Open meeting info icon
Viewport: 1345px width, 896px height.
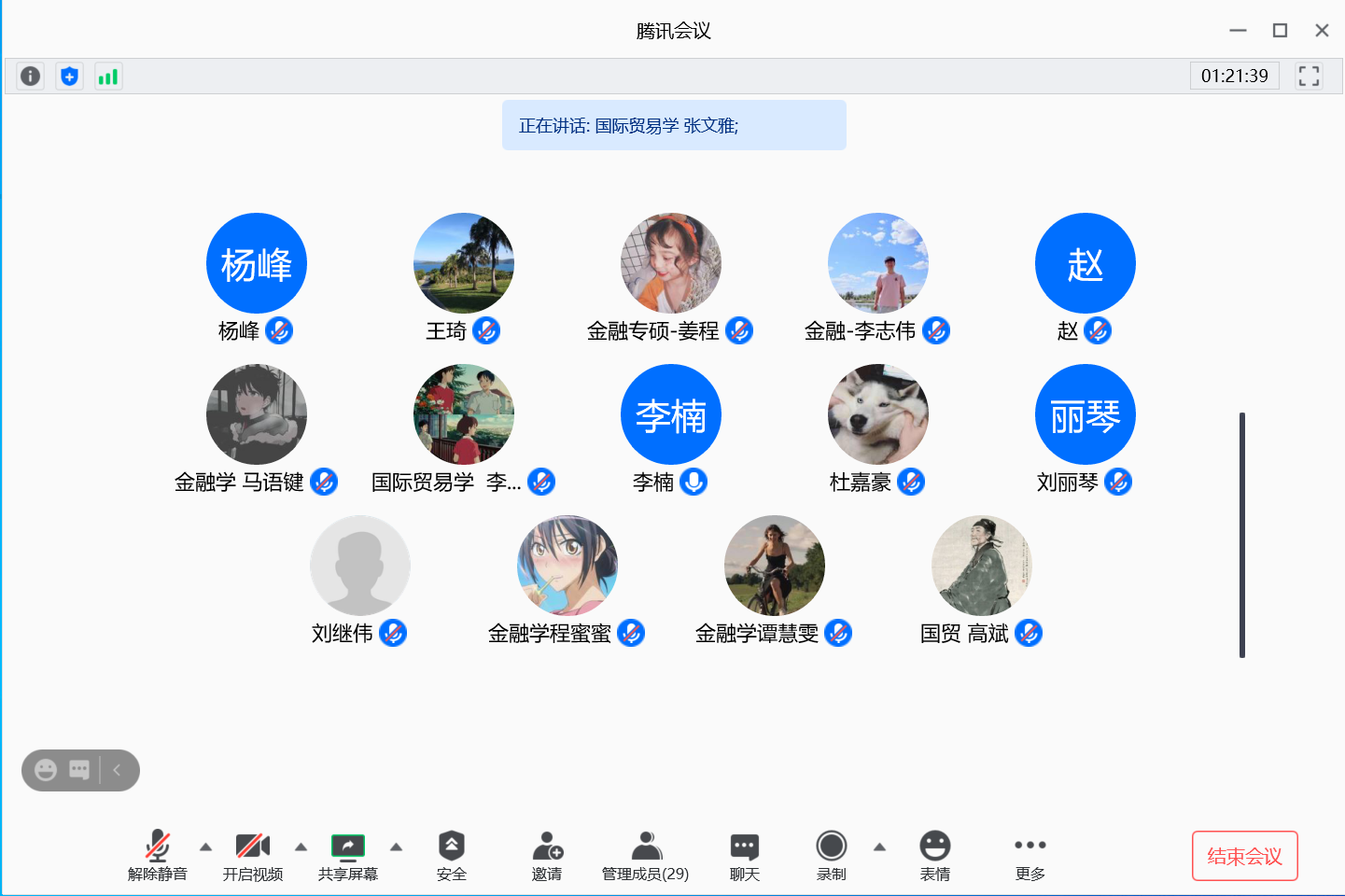tap(30, 77)
